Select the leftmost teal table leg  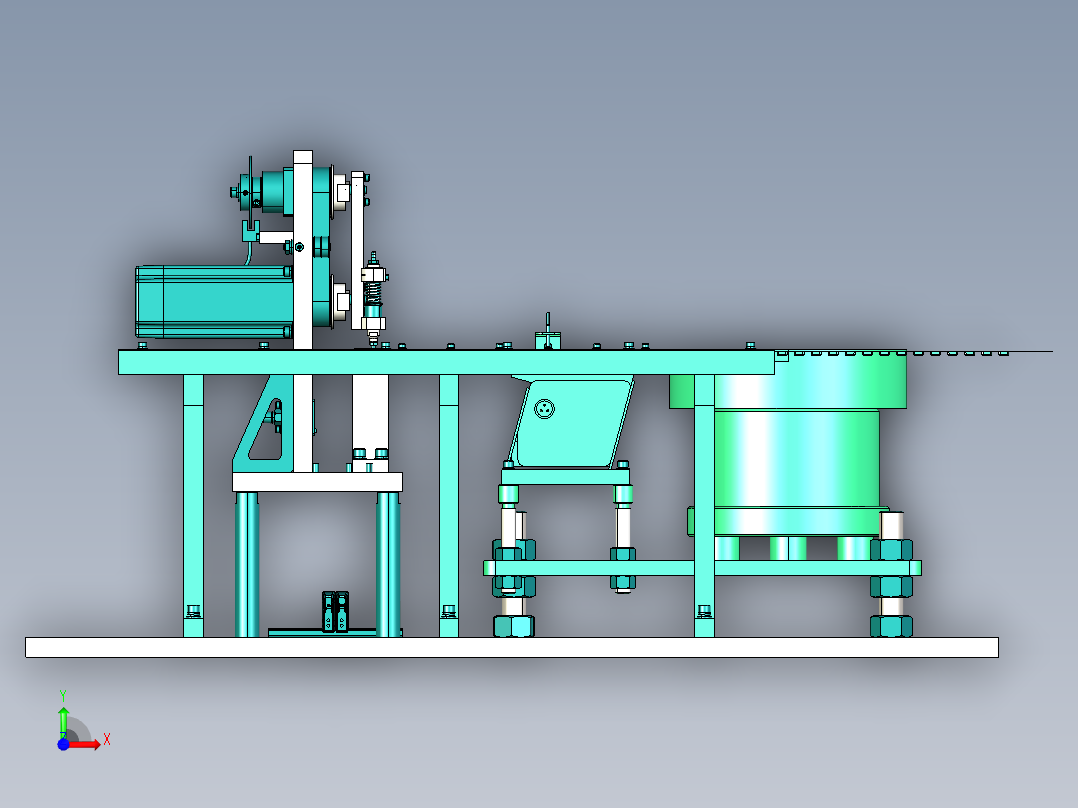pyautogui.click(x=193, y=505)
